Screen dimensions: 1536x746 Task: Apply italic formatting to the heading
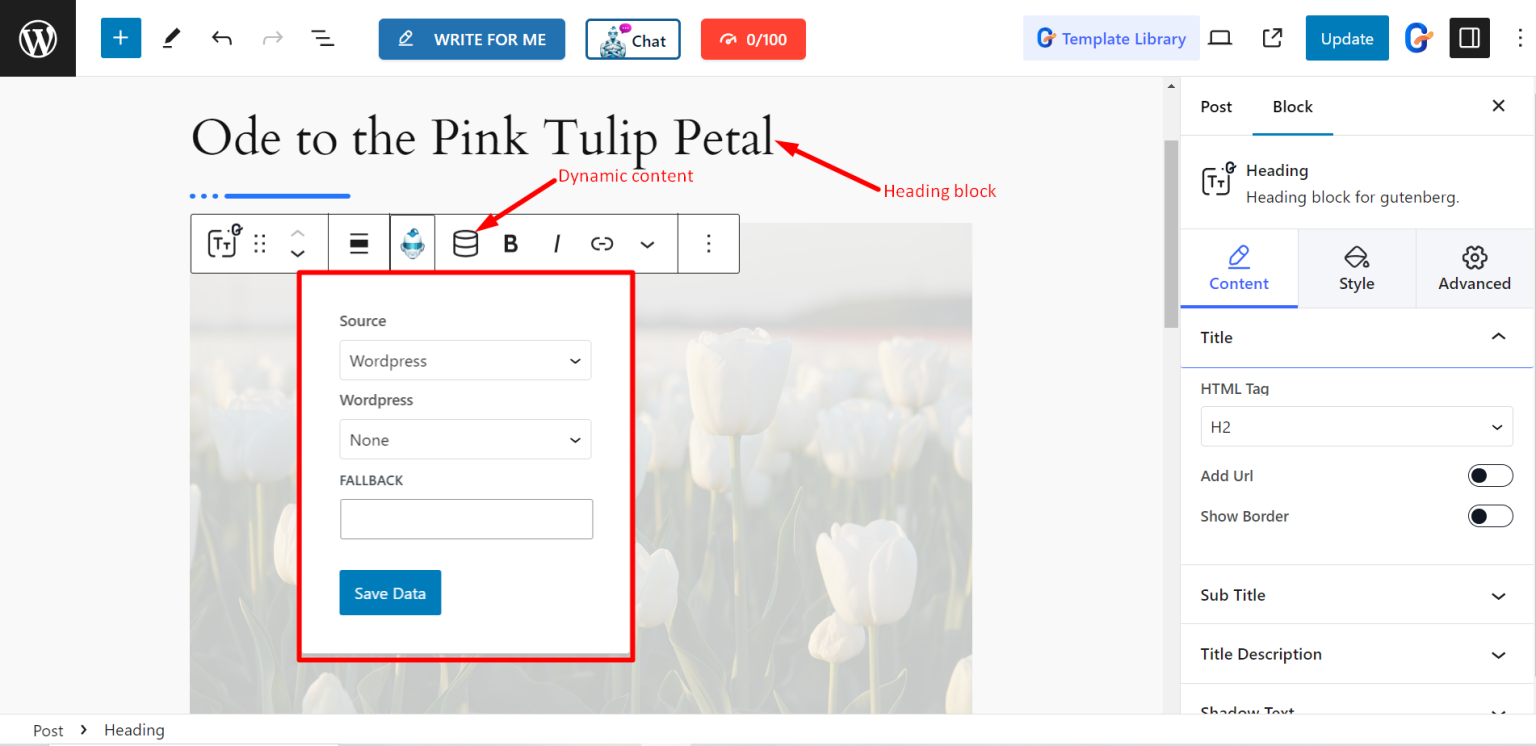pos(556,243)
